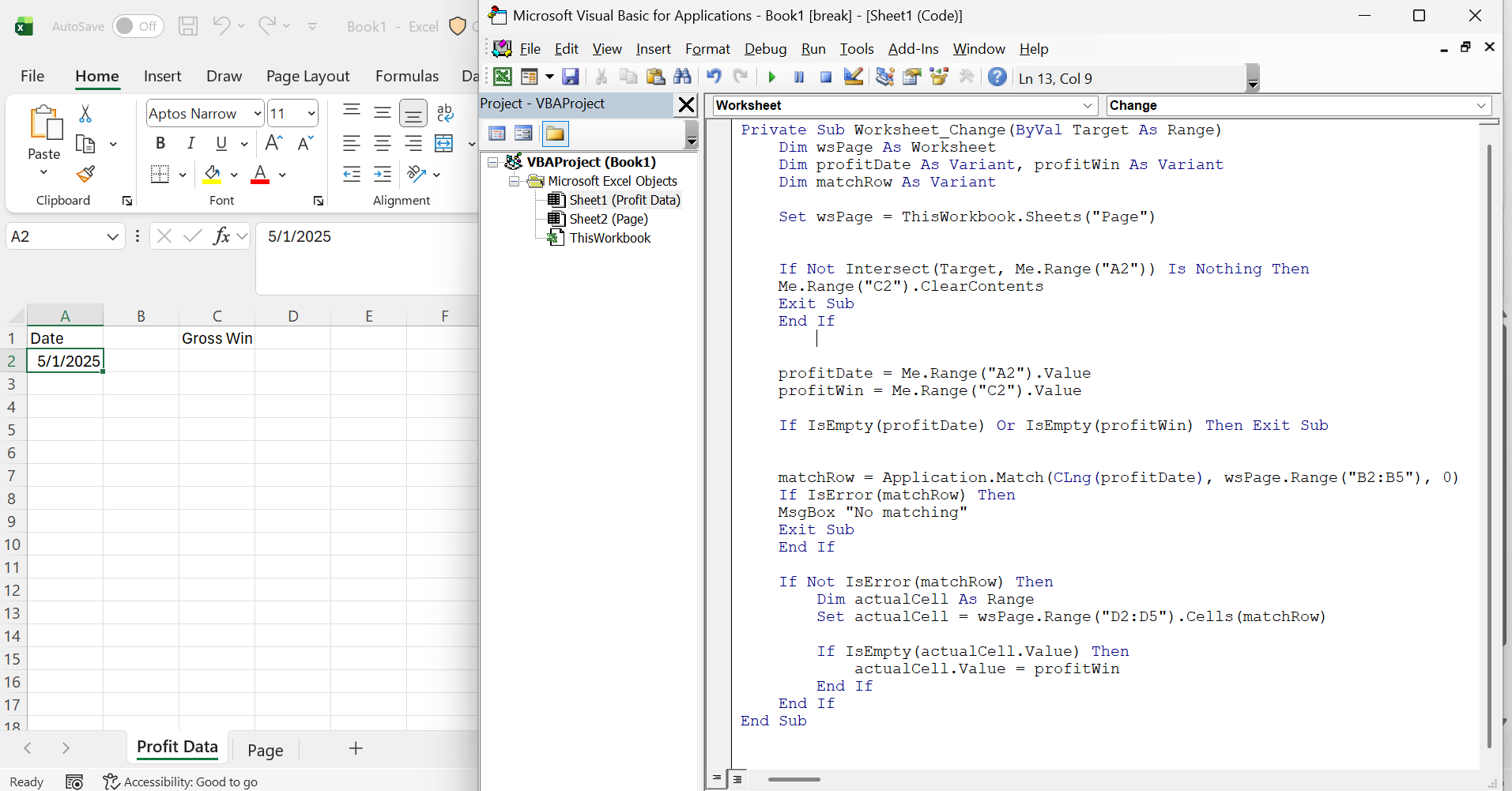Screen dimensions: 1512x791
Task: Toggle Bold formatting in Excel
Action: click(x=160, y=143)
